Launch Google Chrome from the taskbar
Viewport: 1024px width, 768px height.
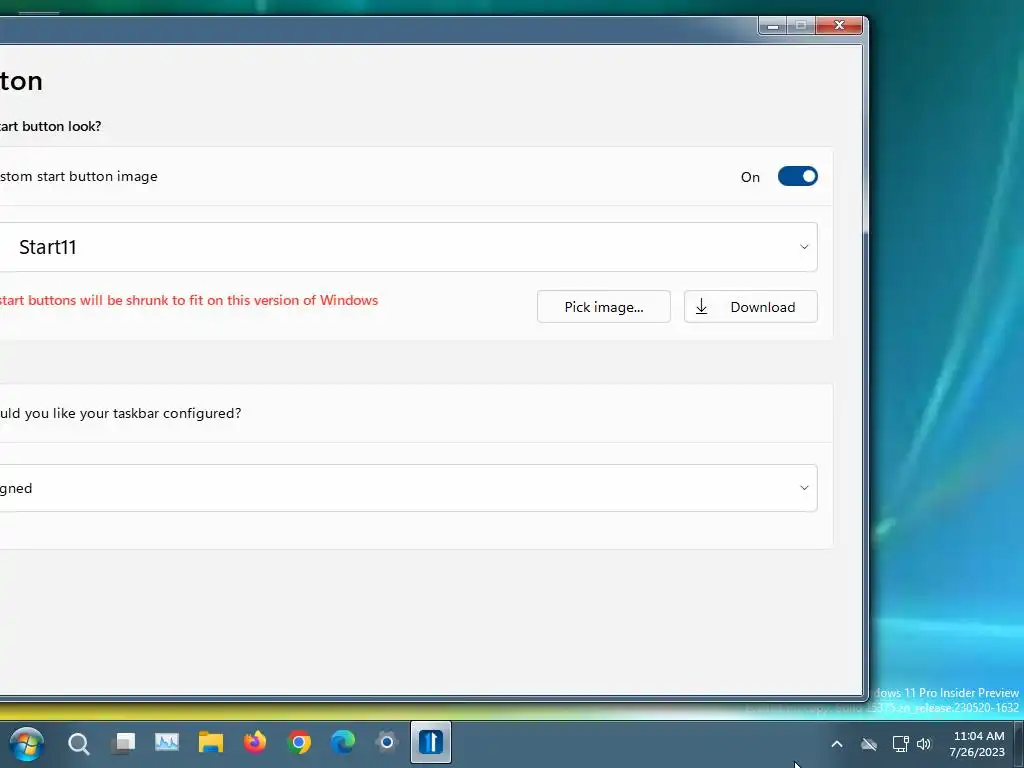click(299, 743)
